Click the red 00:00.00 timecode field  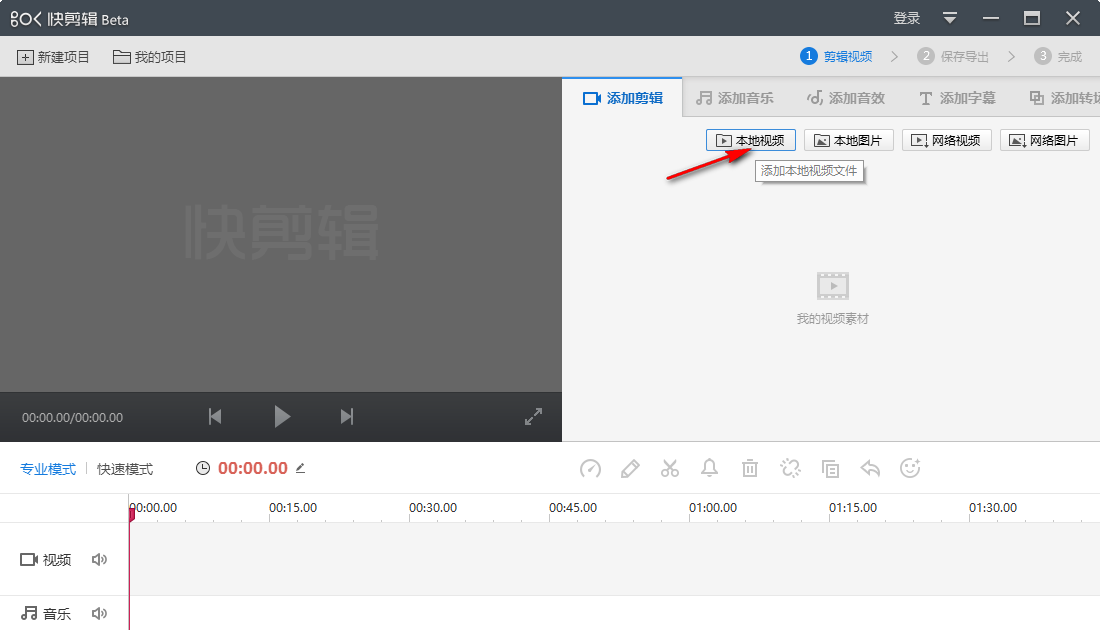click(x=253, y=468)
